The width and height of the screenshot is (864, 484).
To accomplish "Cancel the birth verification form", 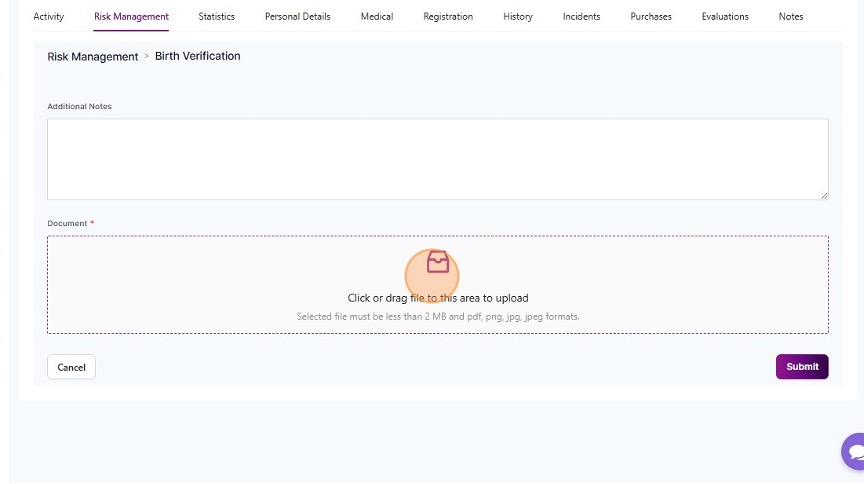I will pyautogui.click(x=72, y=367).
